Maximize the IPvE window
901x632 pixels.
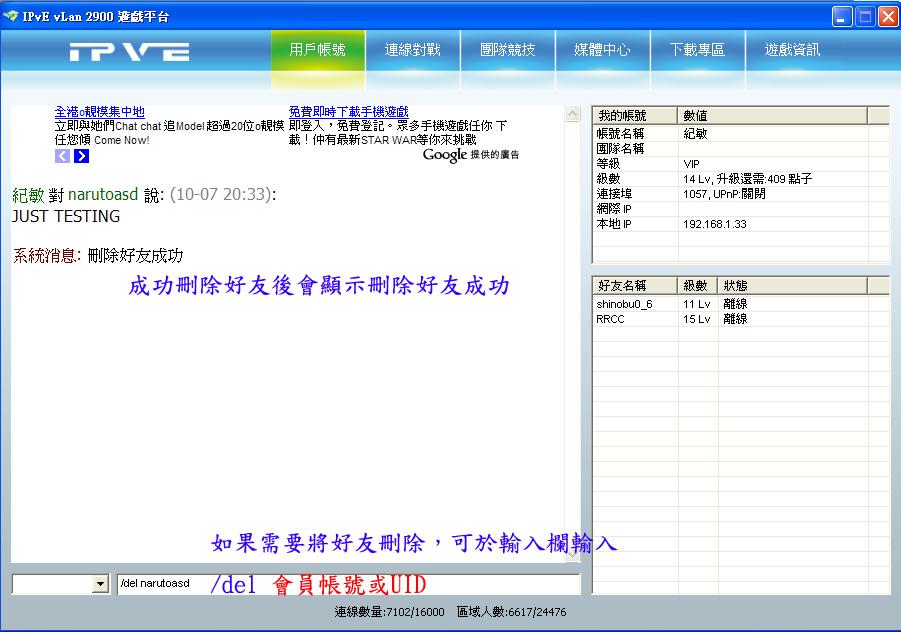(x=865, y=16)
